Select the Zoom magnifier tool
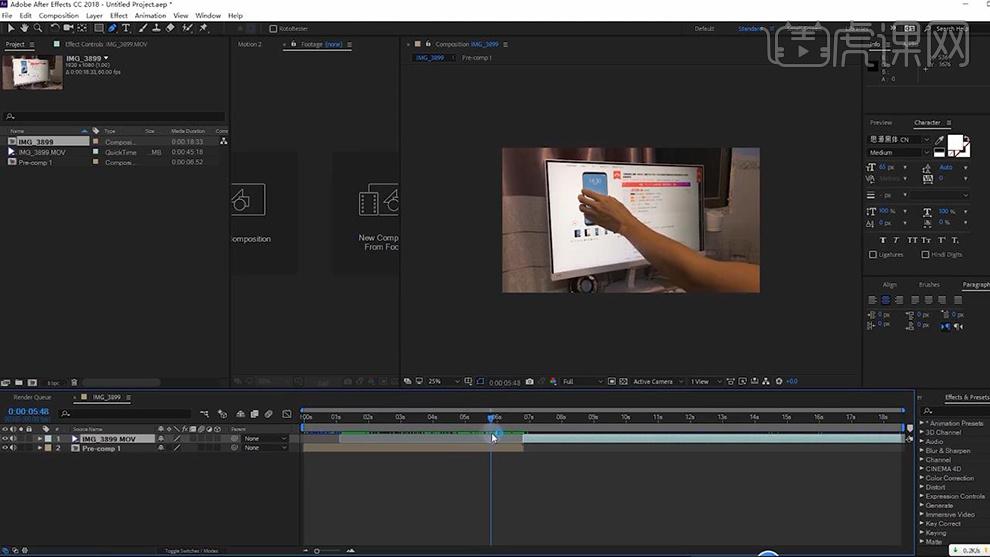The image size is (990, 557). tap(38, 28)
